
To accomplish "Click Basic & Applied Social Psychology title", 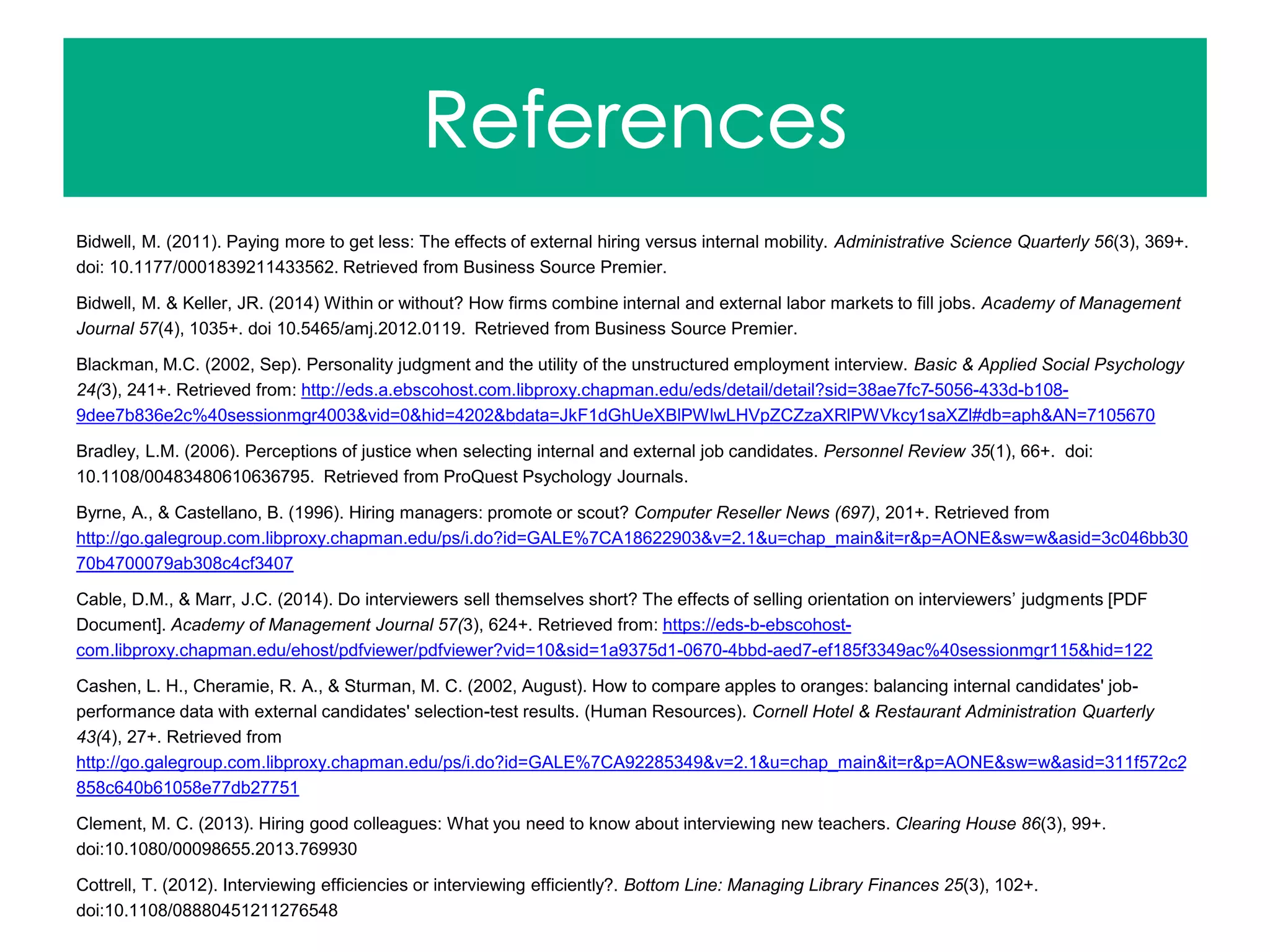I will click(1048, 365).
